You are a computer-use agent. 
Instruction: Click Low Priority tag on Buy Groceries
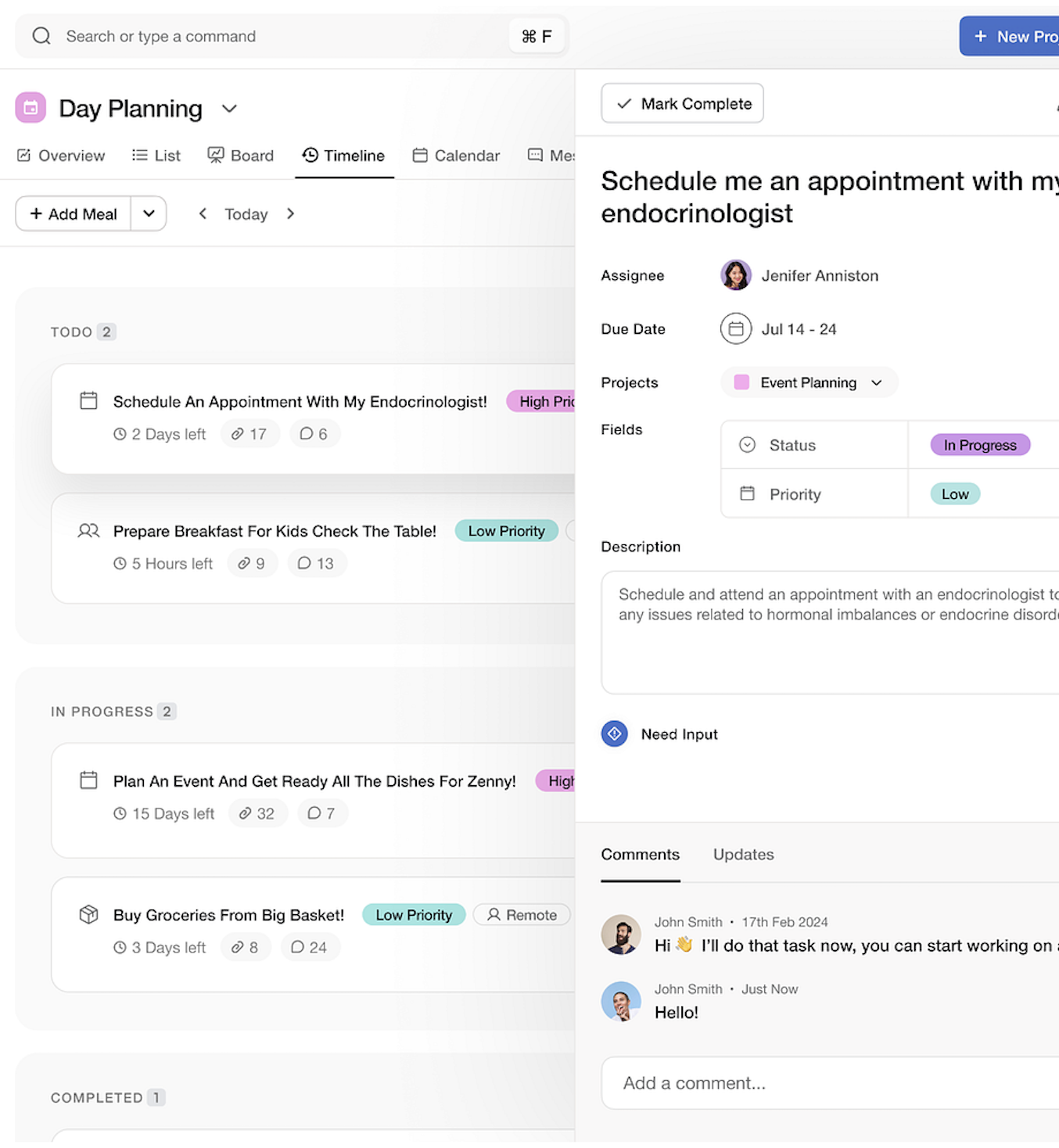(x=414, y=915)
